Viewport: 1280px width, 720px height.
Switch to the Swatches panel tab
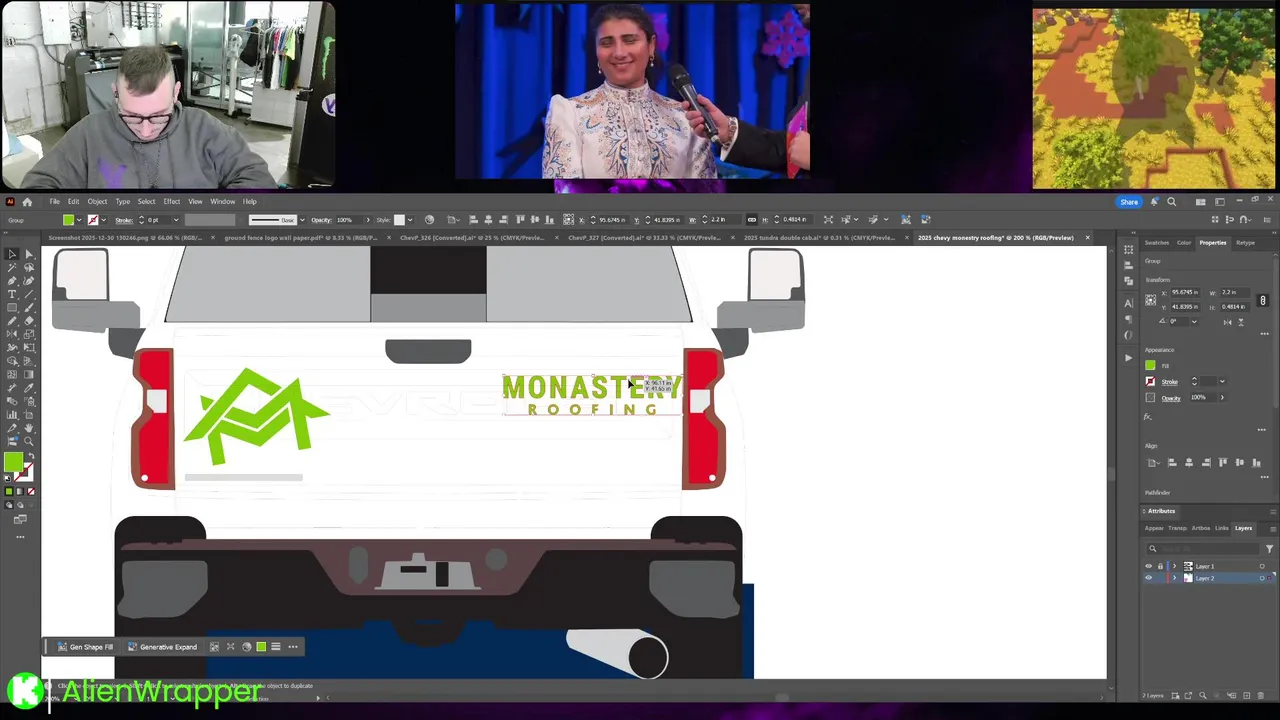point(1157,243)
